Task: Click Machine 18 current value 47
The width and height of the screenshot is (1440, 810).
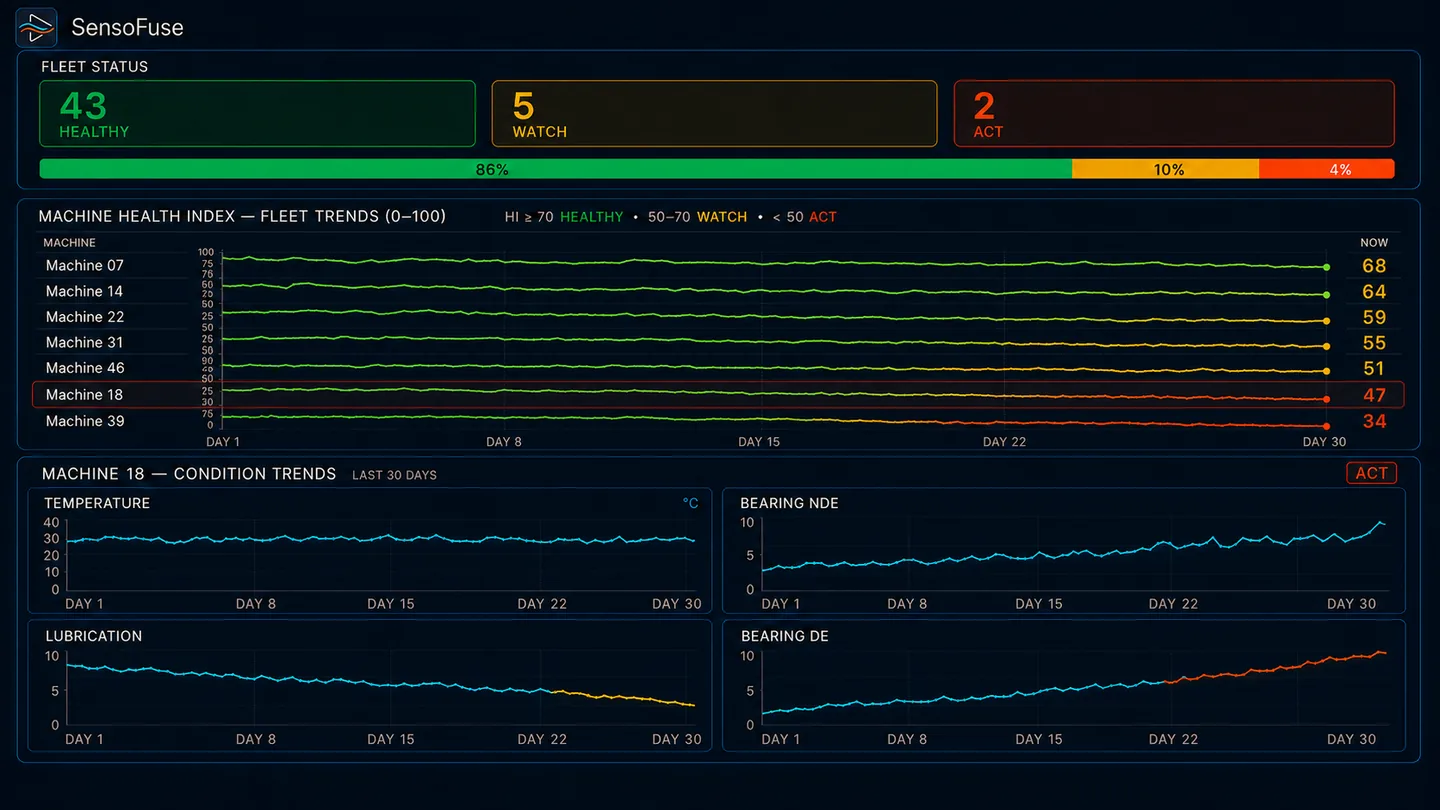Action: click(x=1374, y=395)
